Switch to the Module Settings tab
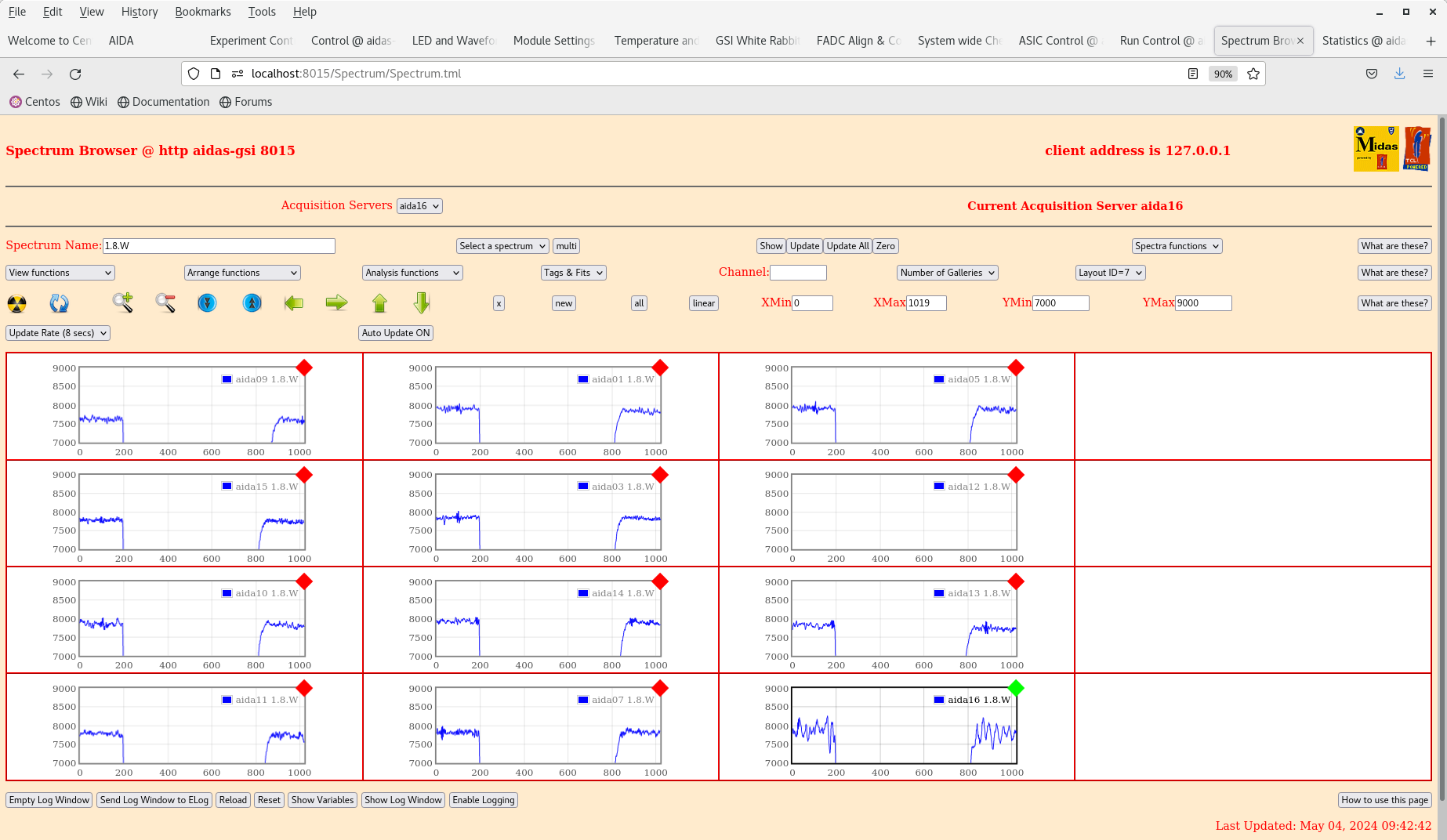1447x840 pixels. click(x=554, y=41)
